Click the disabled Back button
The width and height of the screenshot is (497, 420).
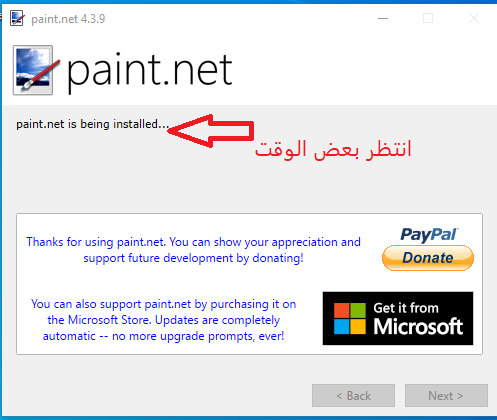pyautogui.click(x=353, y=396)
